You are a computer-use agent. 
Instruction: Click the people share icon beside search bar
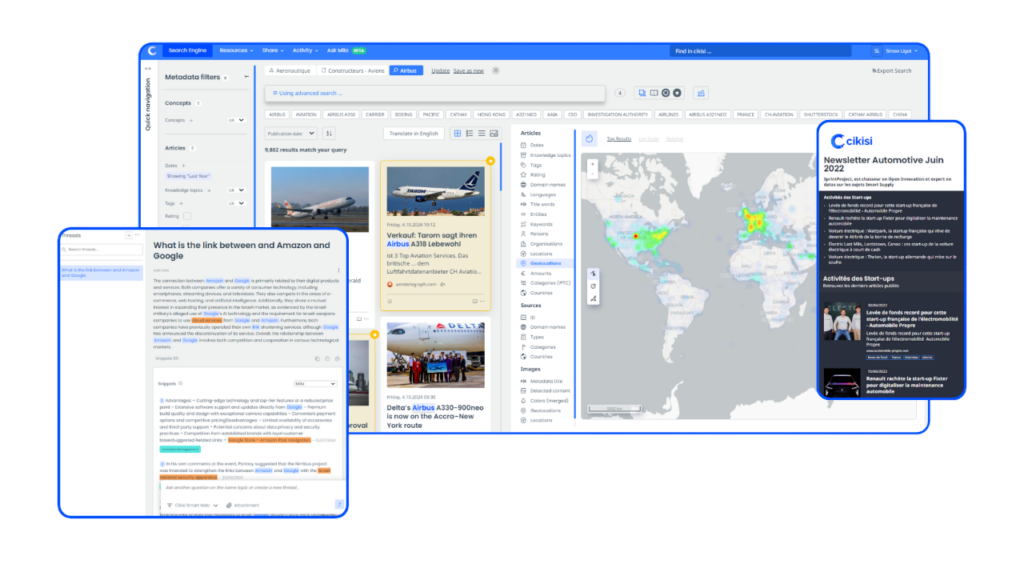pos(701,93)
